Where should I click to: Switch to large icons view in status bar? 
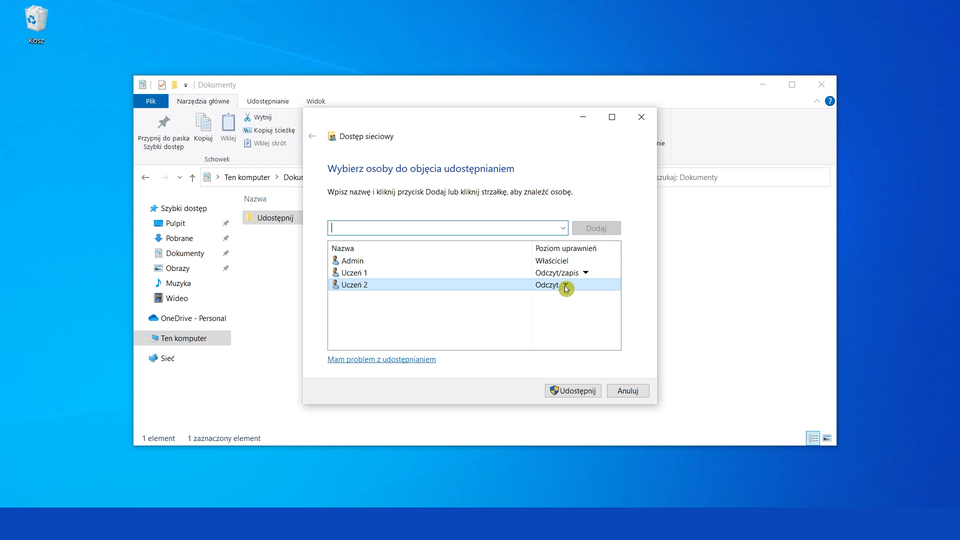[x=827, y=438]
